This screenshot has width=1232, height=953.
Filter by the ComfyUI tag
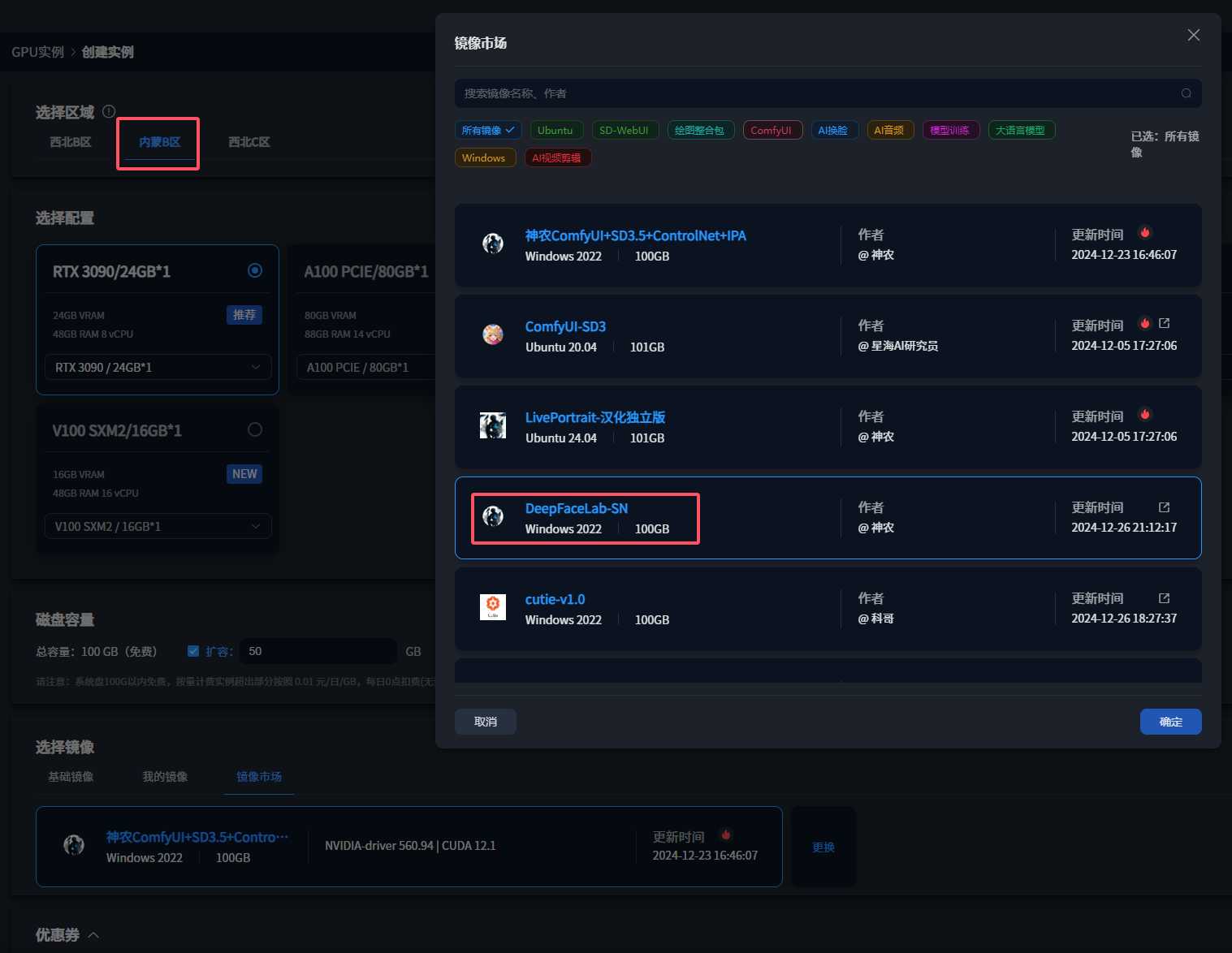772,130
